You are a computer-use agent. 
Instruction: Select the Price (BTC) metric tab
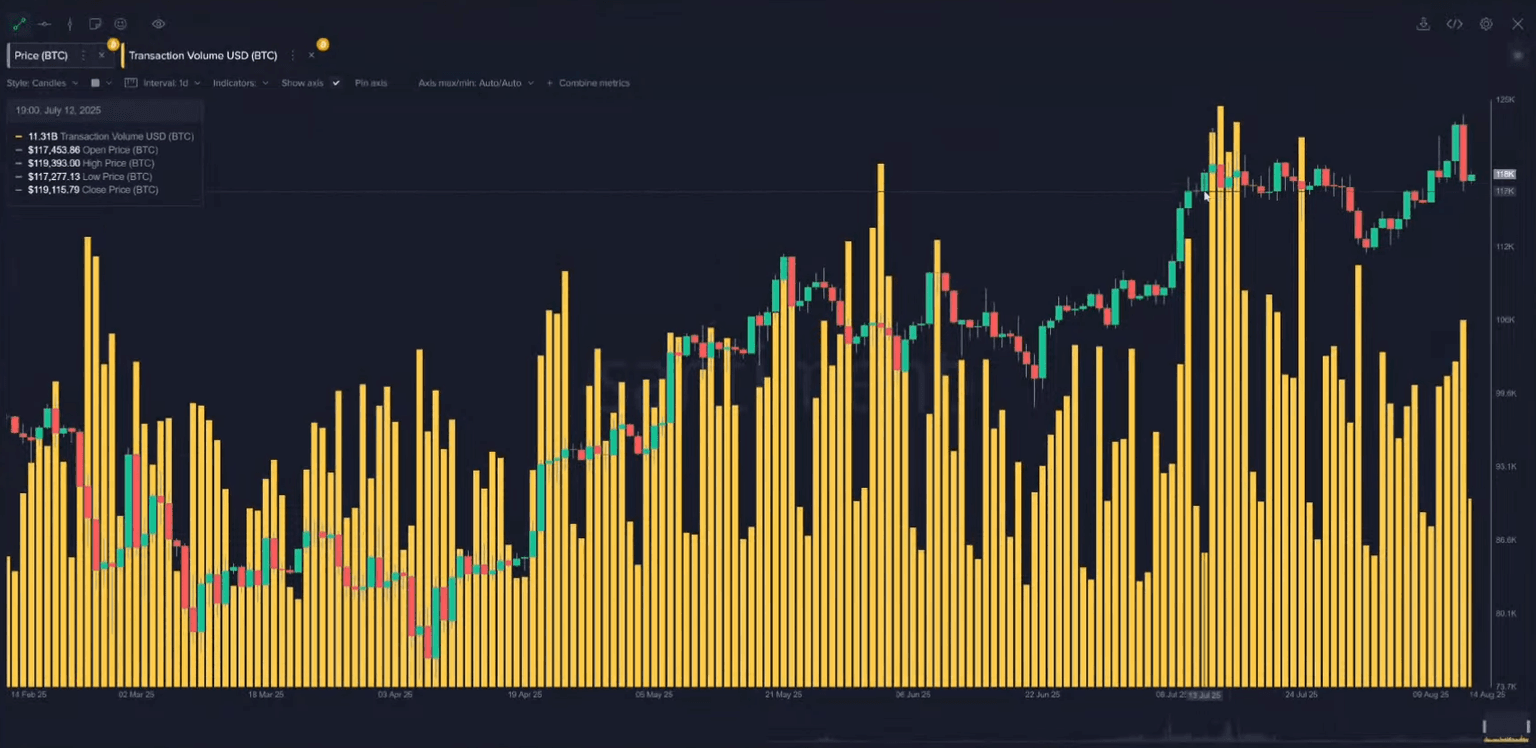click(x=41, y=56)
